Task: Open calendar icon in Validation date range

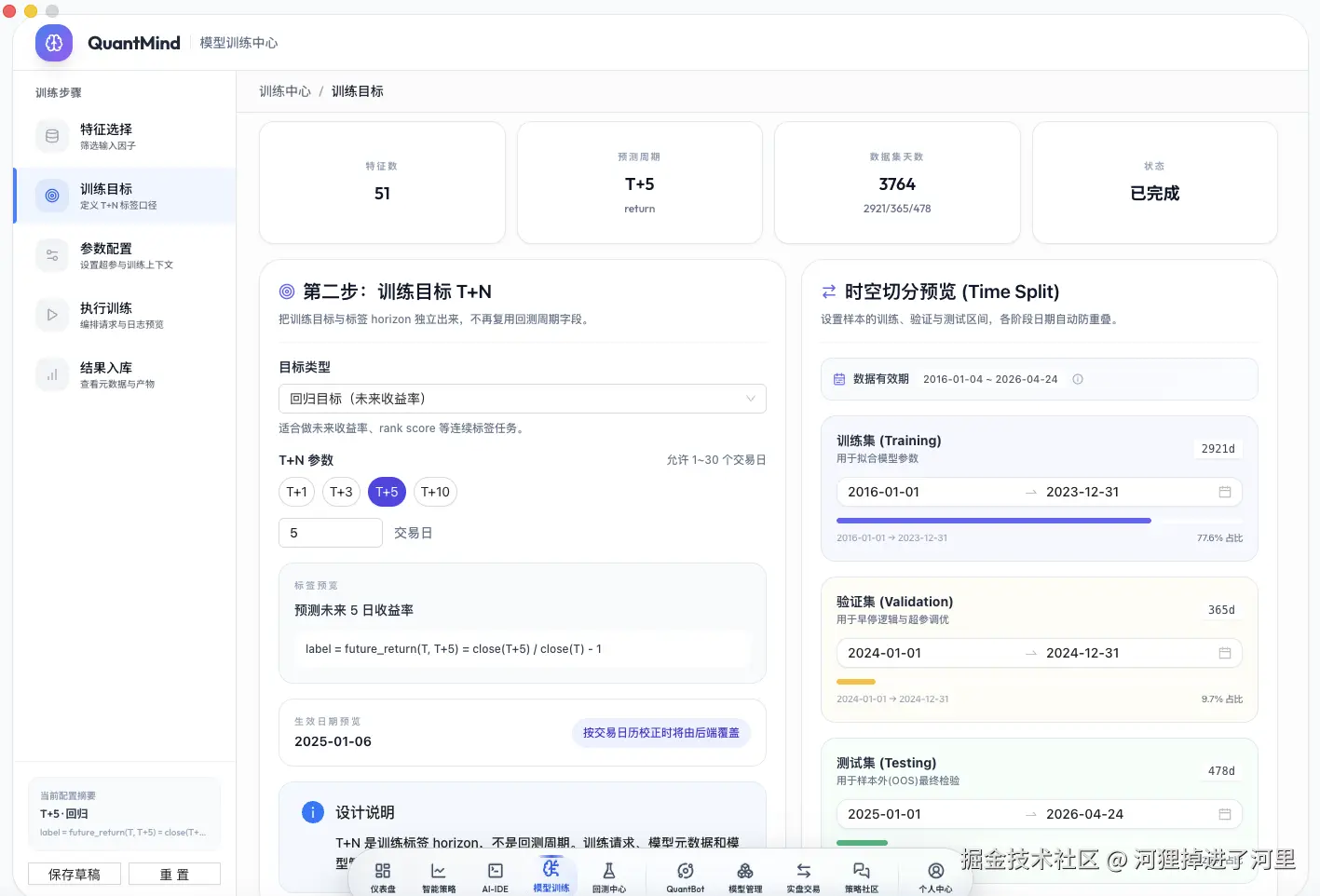Action: click(x=1225, y=653)
